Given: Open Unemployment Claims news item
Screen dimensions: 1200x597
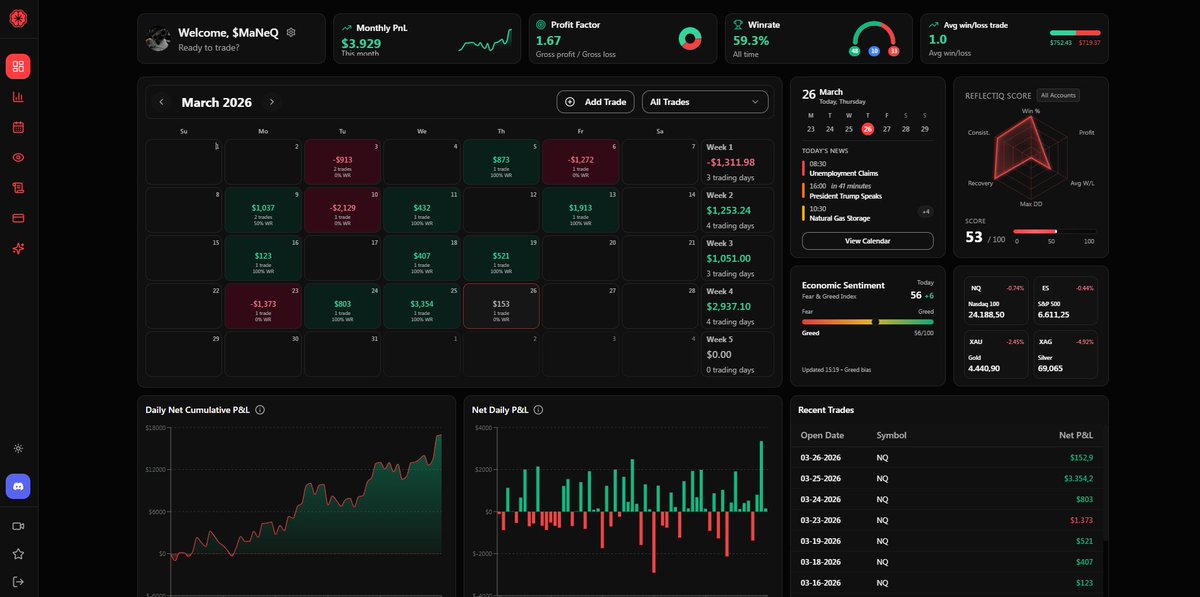Looking at the screenshot, I should (868, 168).
